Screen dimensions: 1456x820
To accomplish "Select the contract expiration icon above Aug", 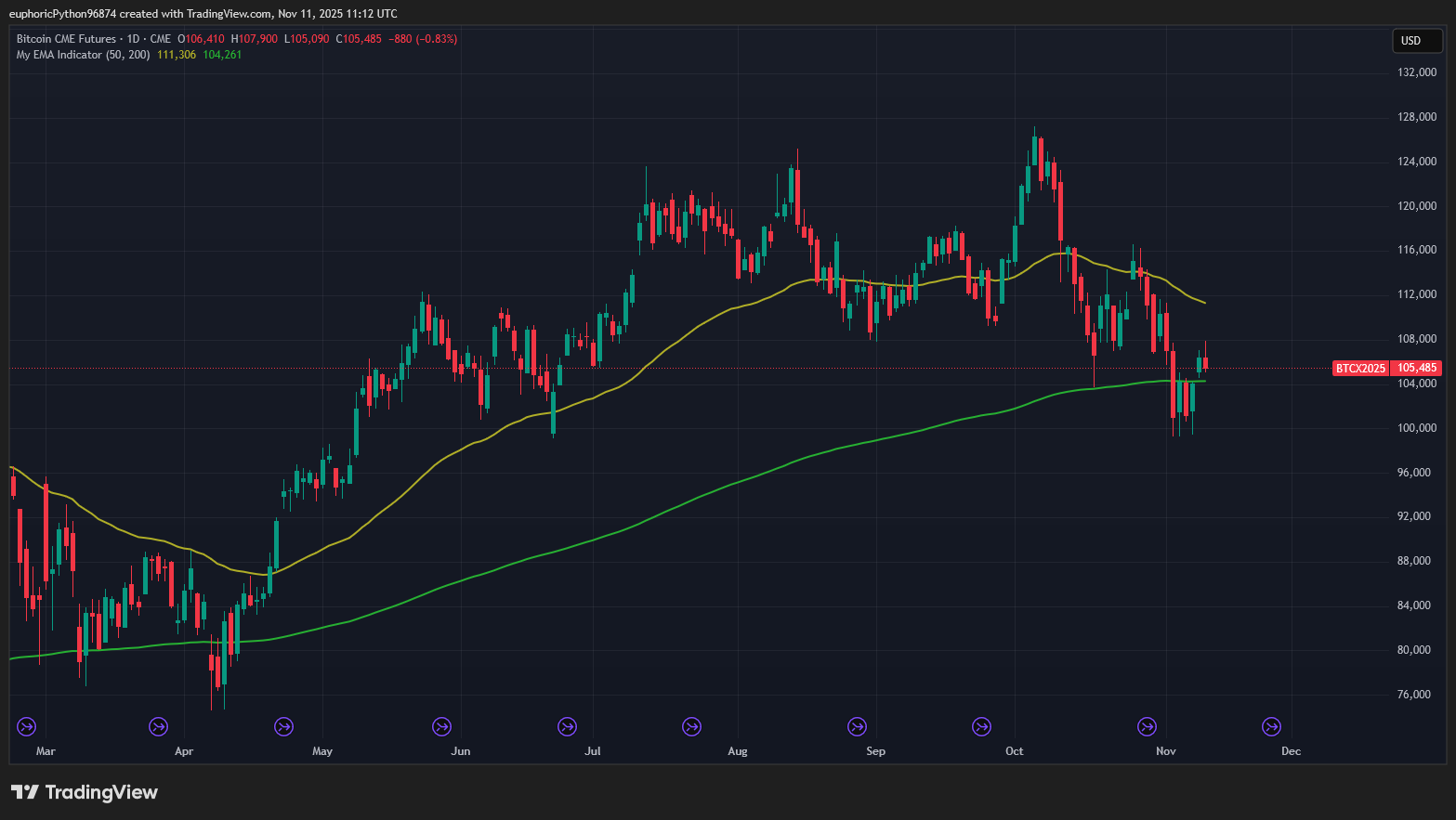I will (x=691, y=727).
